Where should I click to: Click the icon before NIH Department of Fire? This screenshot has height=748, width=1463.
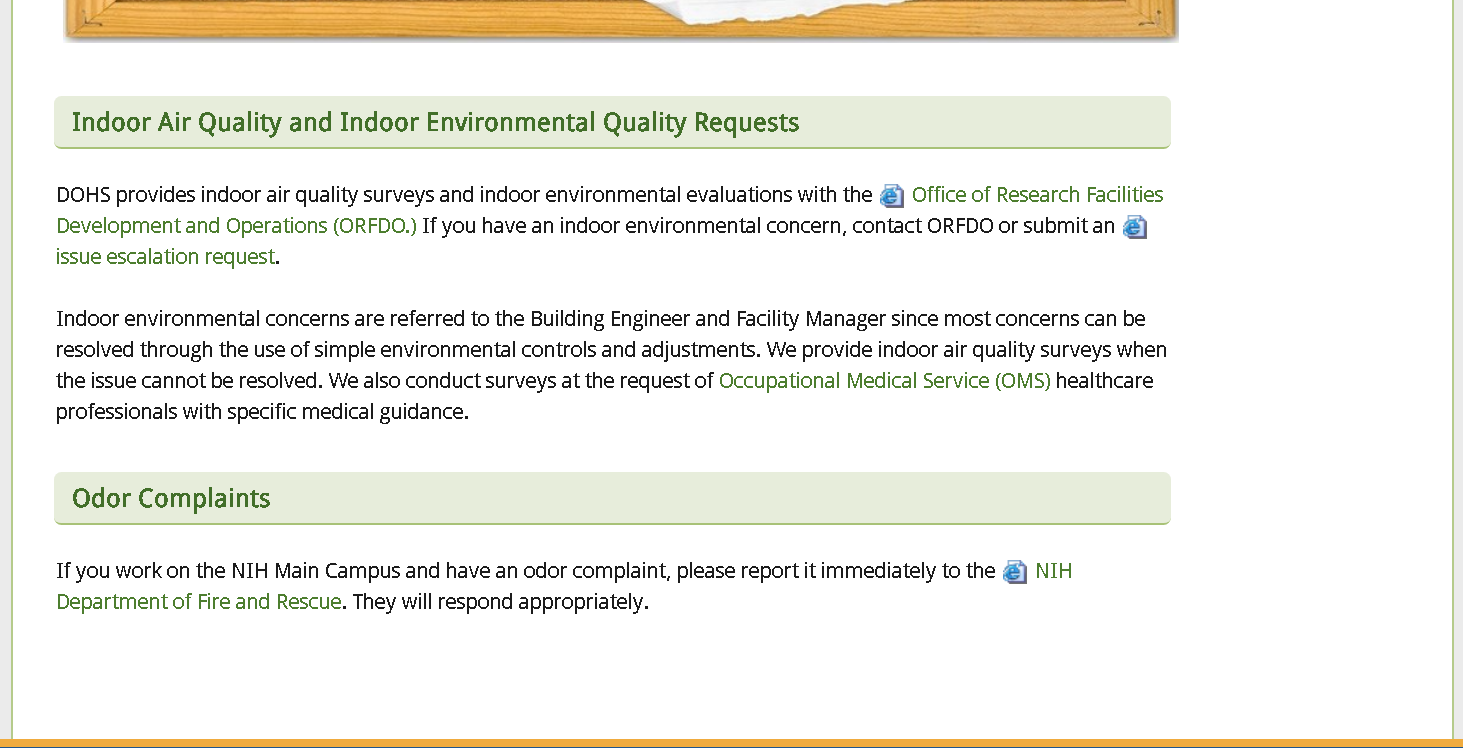click(x=1014, y=572)
